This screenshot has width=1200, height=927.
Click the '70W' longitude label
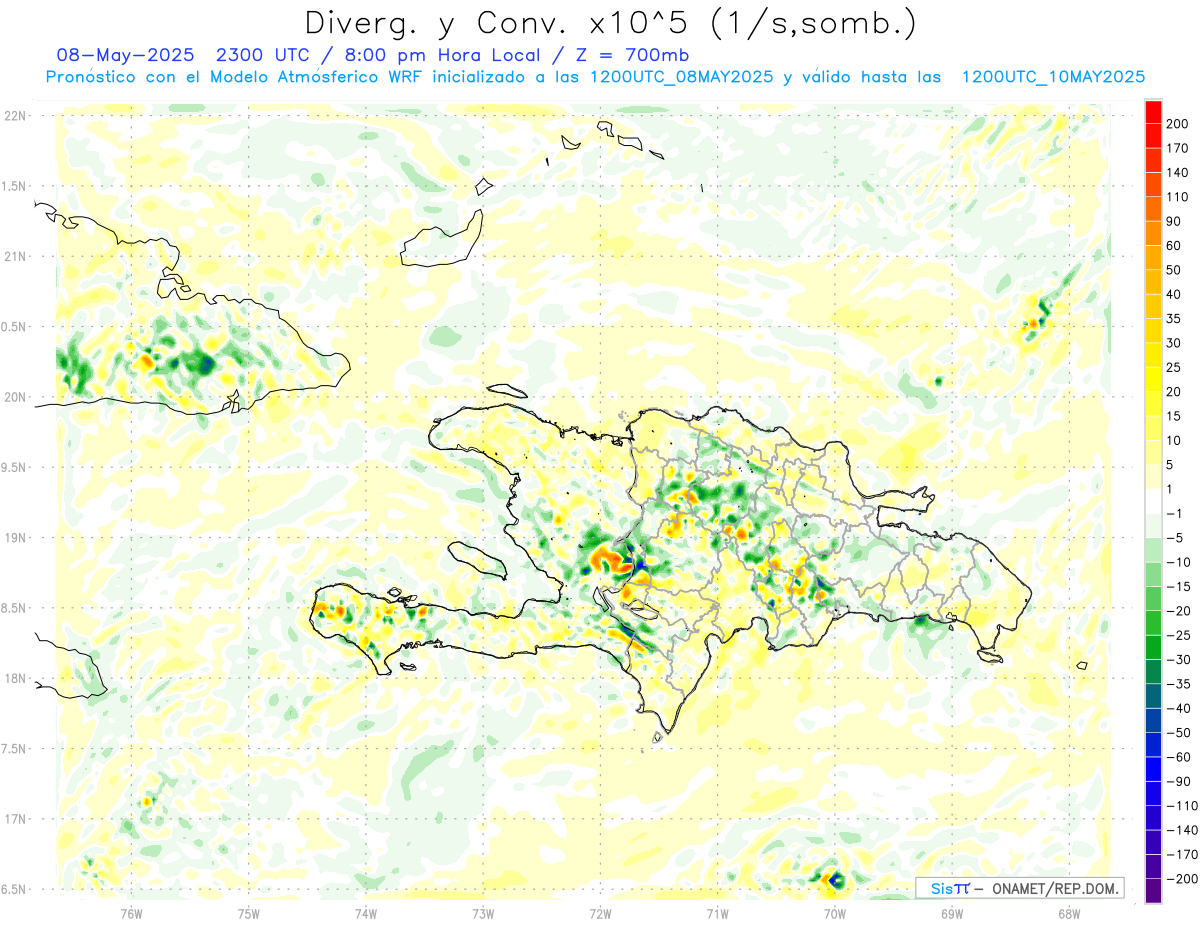pos(835,913)
